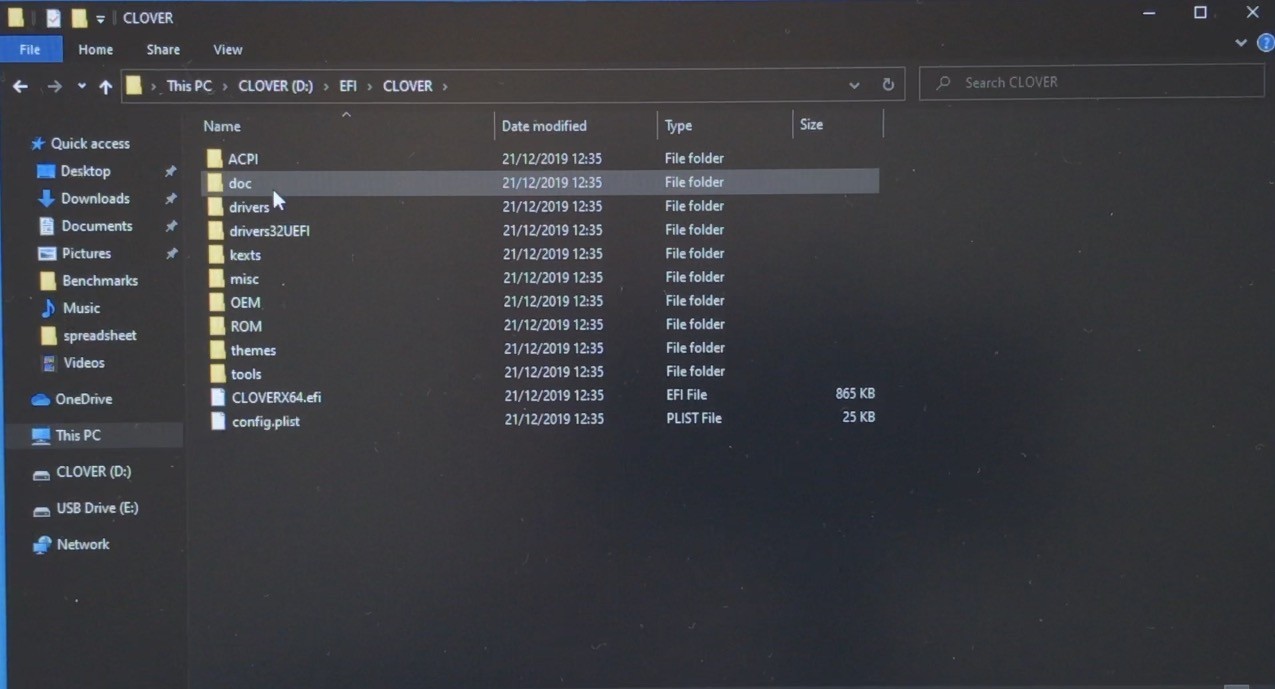
Task: Open Quick Access Toolbar customize dropdown
Action: tap(100, 19)
